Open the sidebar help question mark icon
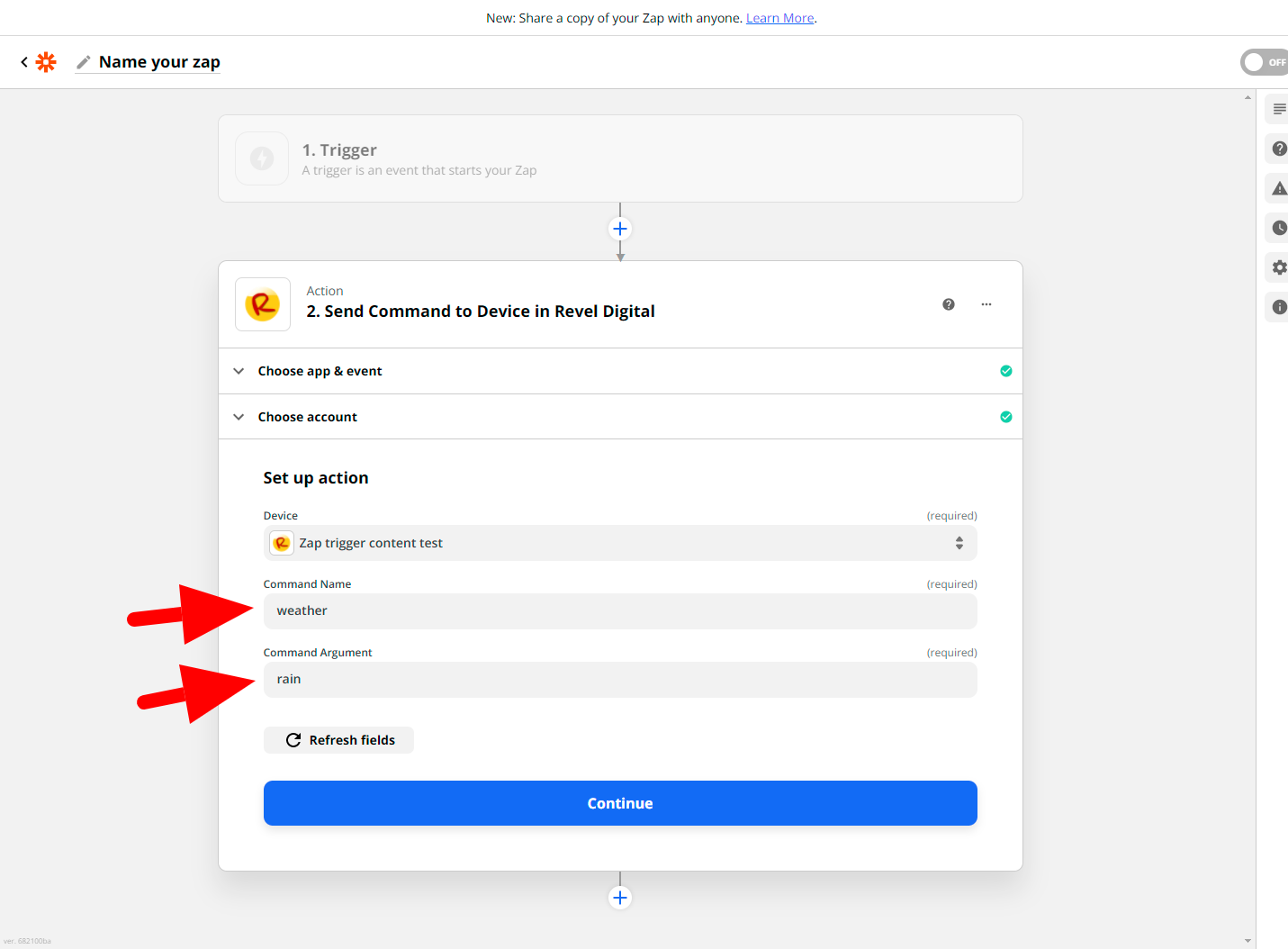Viewport: 1288px width, 949px height. point(1279,149)
